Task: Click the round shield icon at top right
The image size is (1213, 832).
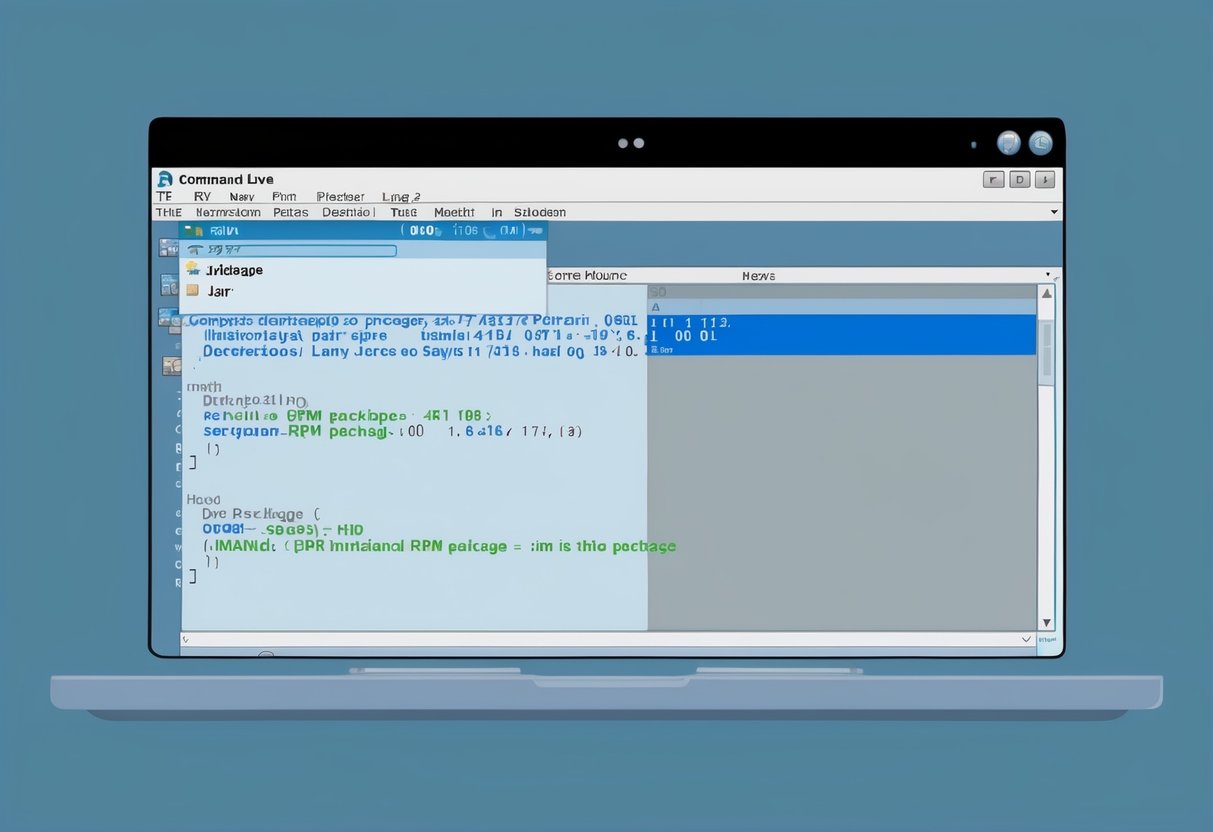Action: [x=1009, y=143]
